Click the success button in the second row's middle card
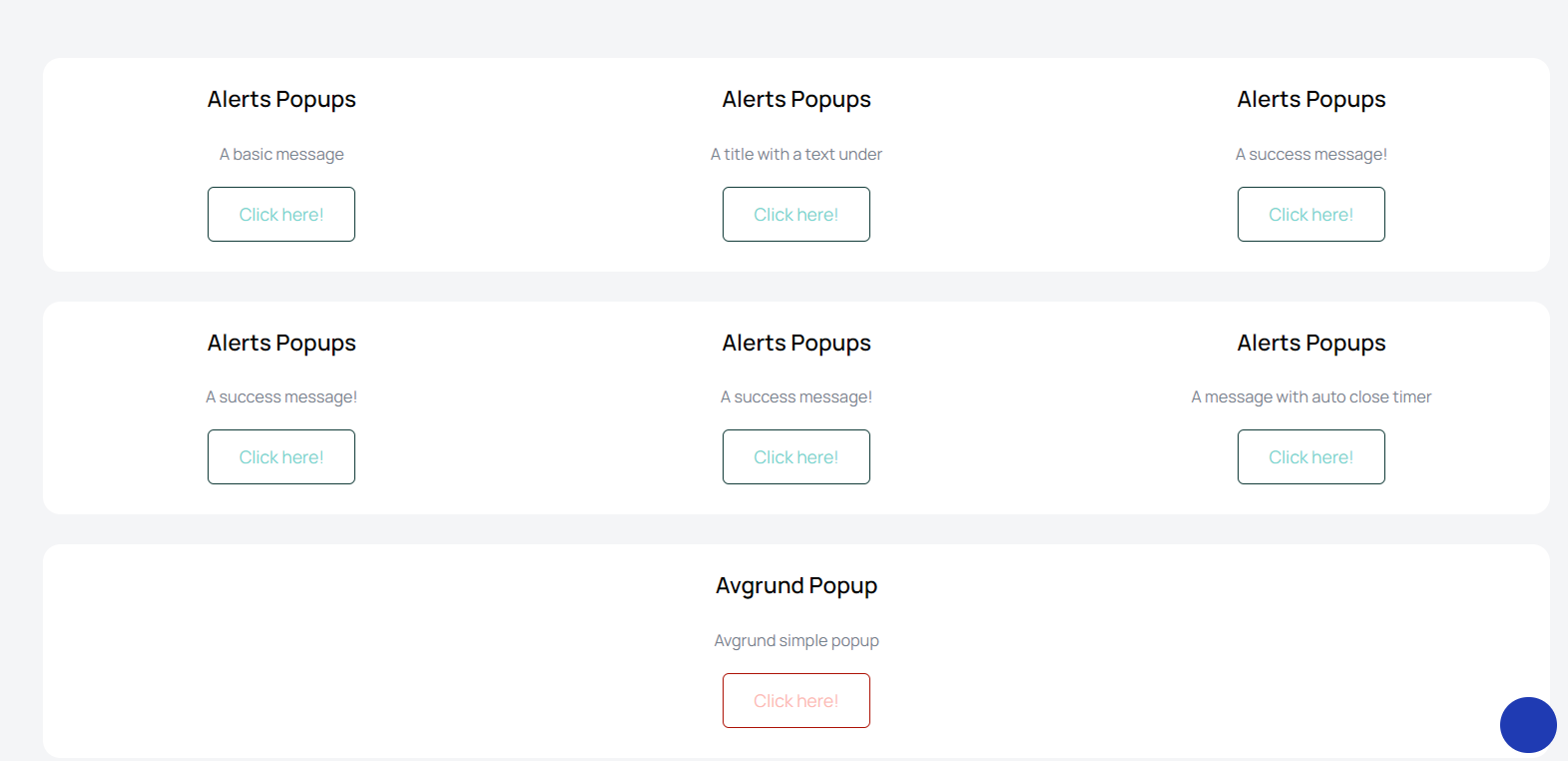 tap(795, 457)
